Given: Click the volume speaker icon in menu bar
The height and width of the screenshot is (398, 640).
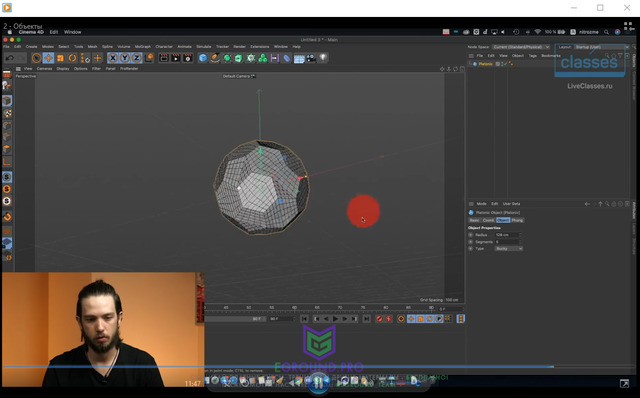Looking at the screenshot, I should click(x=503, y=32).
